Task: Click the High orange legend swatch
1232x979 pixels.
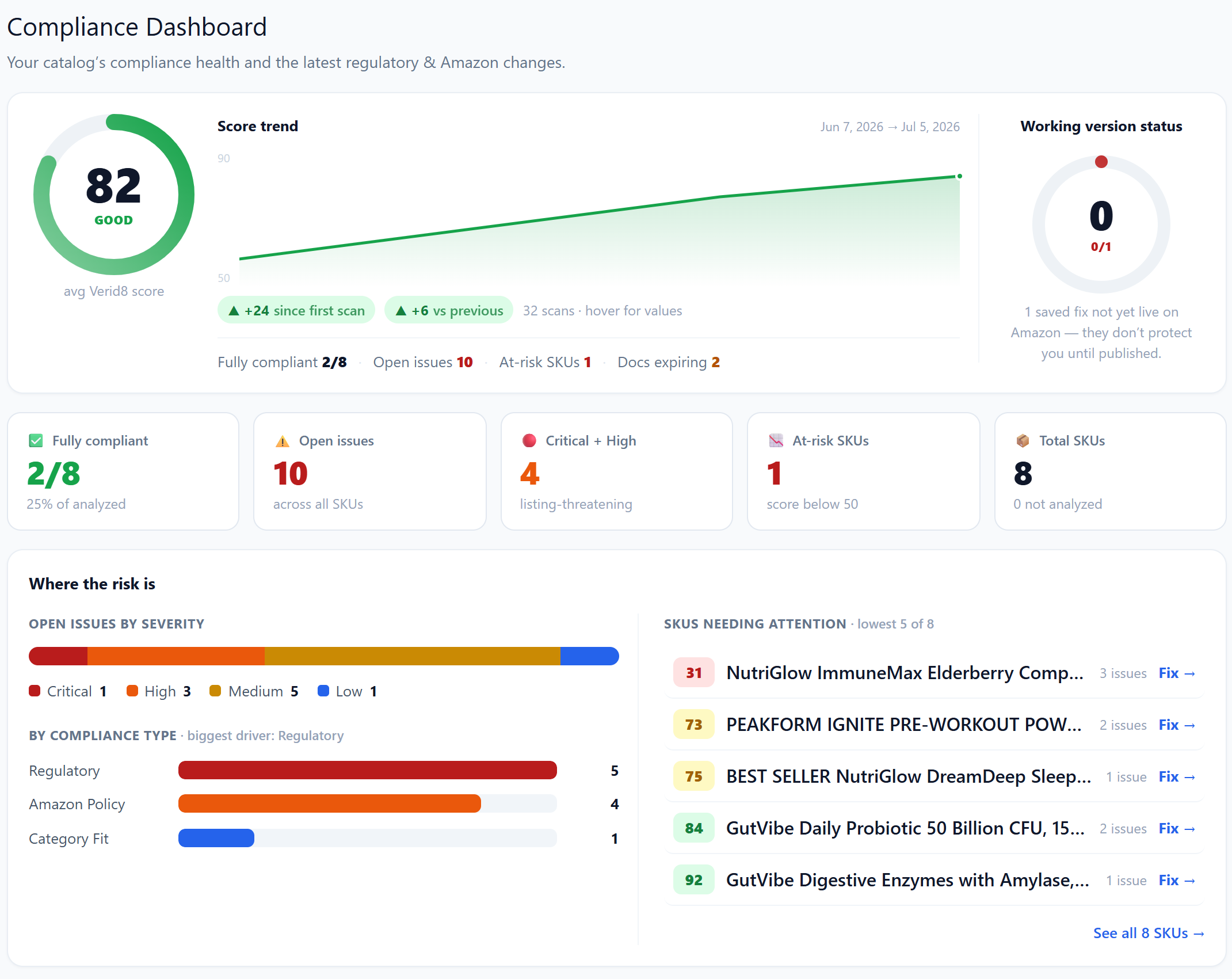Action: 132,691
